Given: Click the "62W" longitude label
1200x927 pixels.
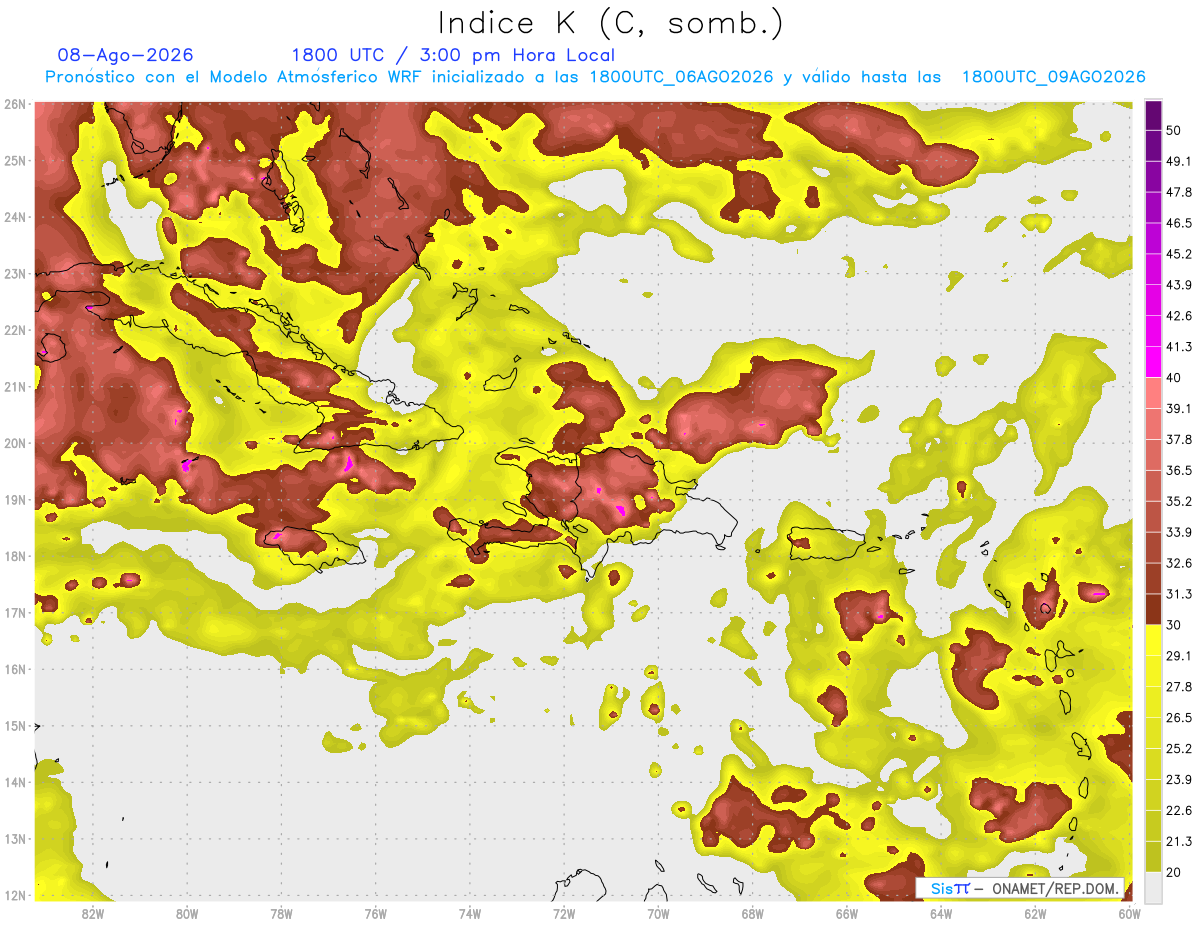Looking at the screenshot, I should click(x=1036, y=913).
